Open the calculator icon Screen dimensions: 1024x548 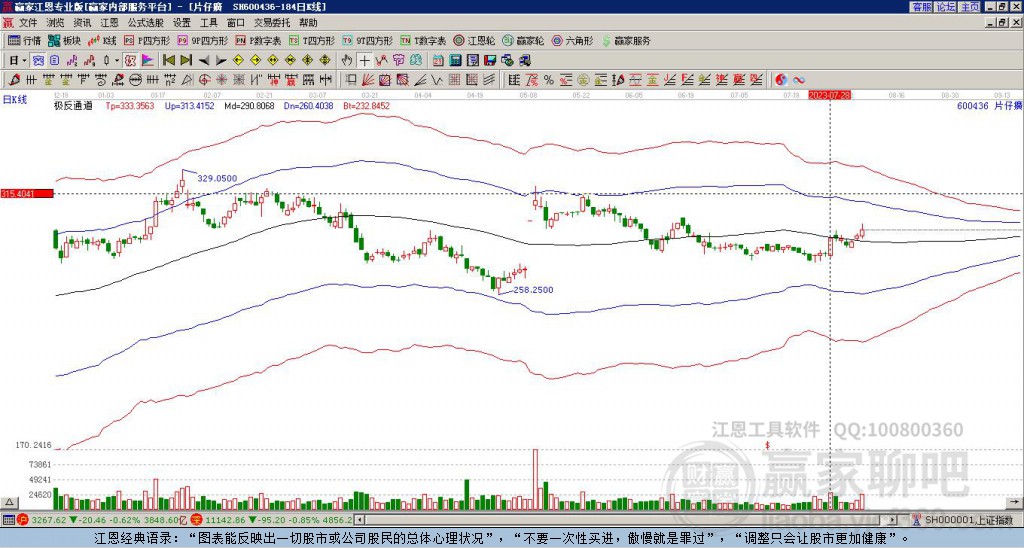pyautogui.click(x=455, y=61)
